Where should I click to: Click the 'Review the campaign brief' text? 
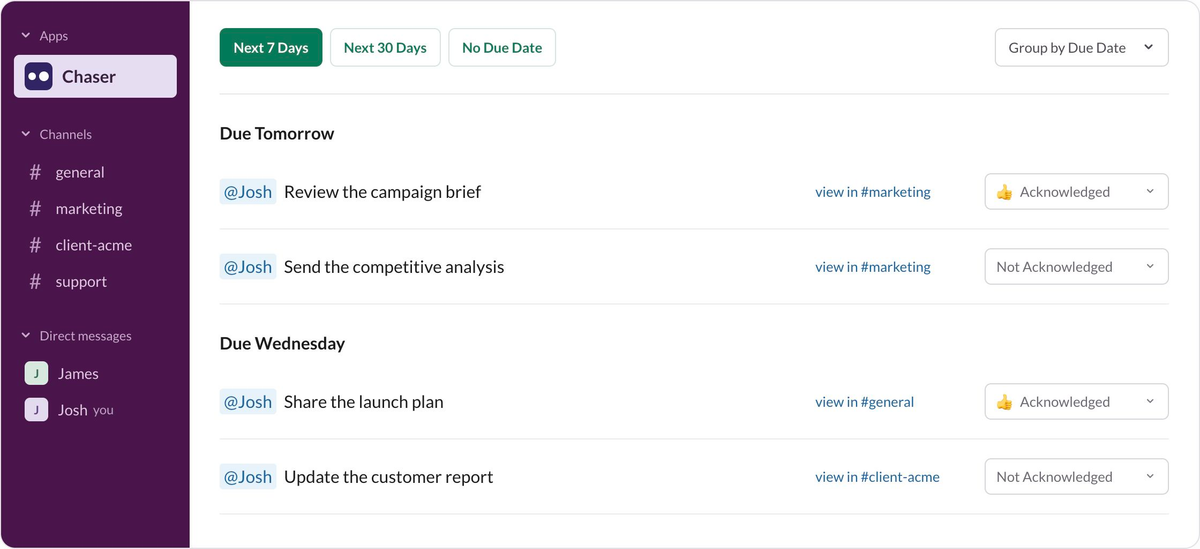(382, 192)
